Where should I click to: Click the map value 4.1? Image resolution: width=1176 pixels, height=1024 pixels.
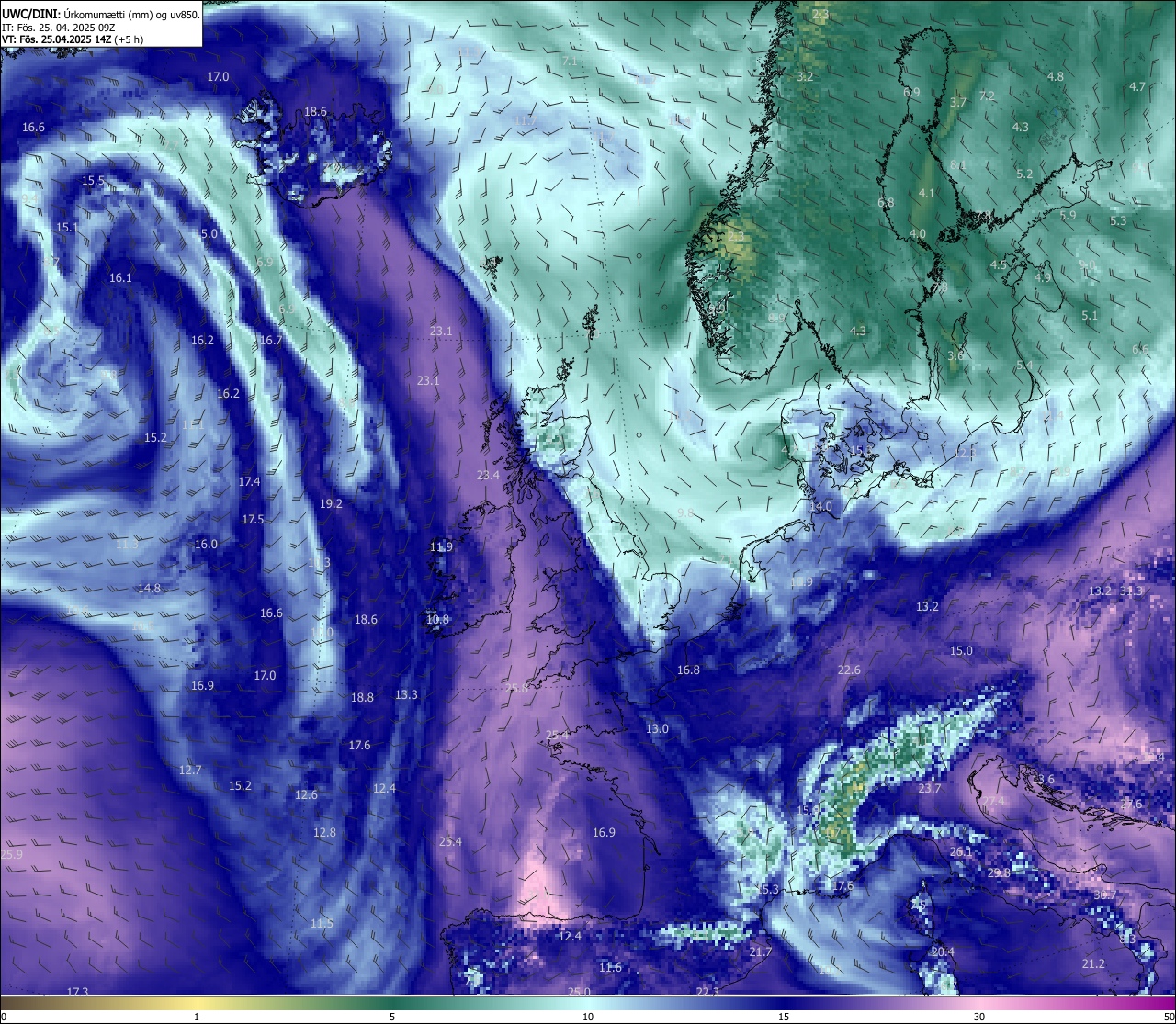(x=926, y=194)
